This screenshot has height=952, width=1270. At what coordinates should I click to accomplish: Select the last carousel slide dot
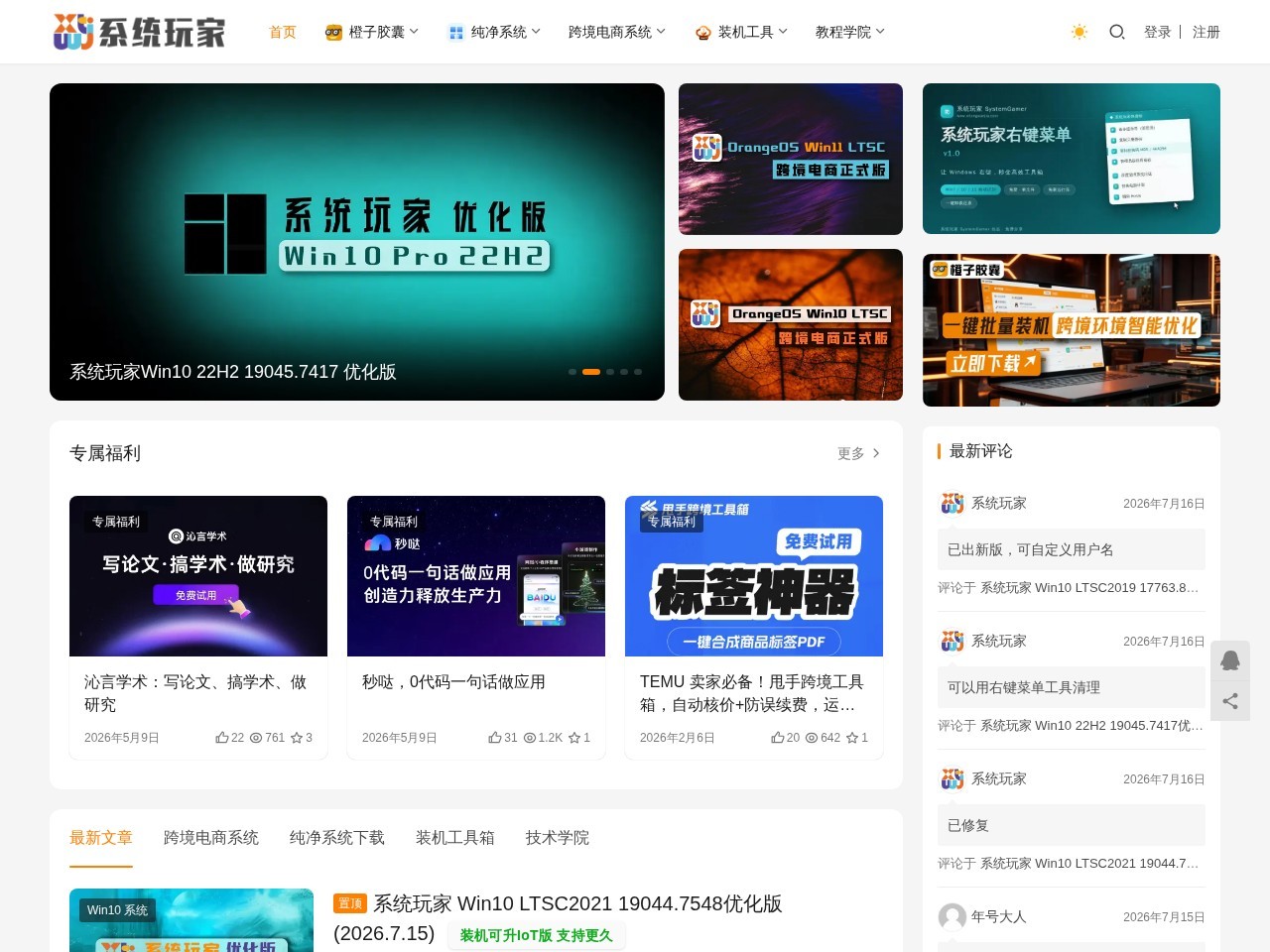point(638,372)
